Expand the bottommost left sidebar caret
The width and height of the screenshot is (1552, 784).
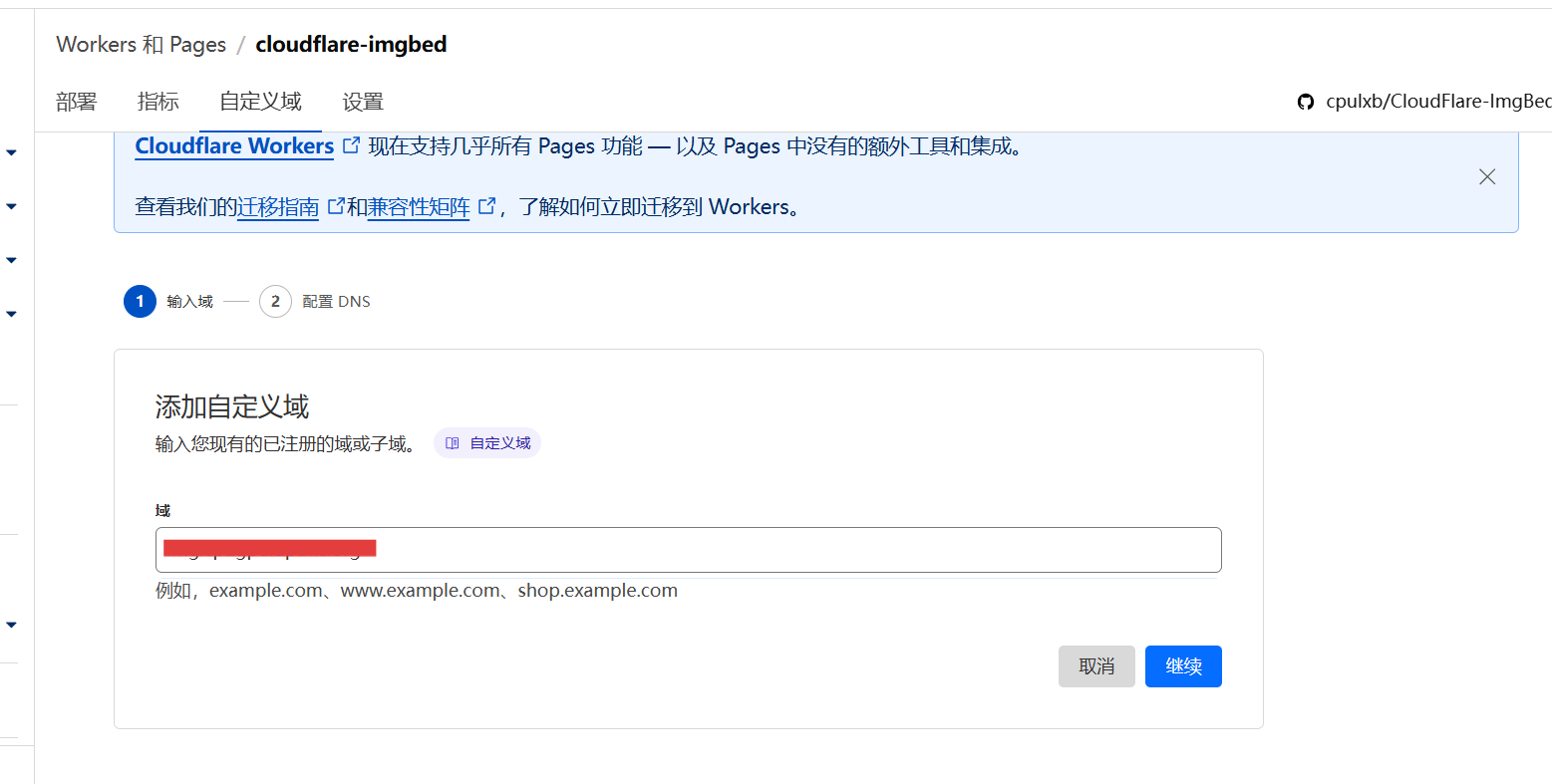[x=12, y=625]
